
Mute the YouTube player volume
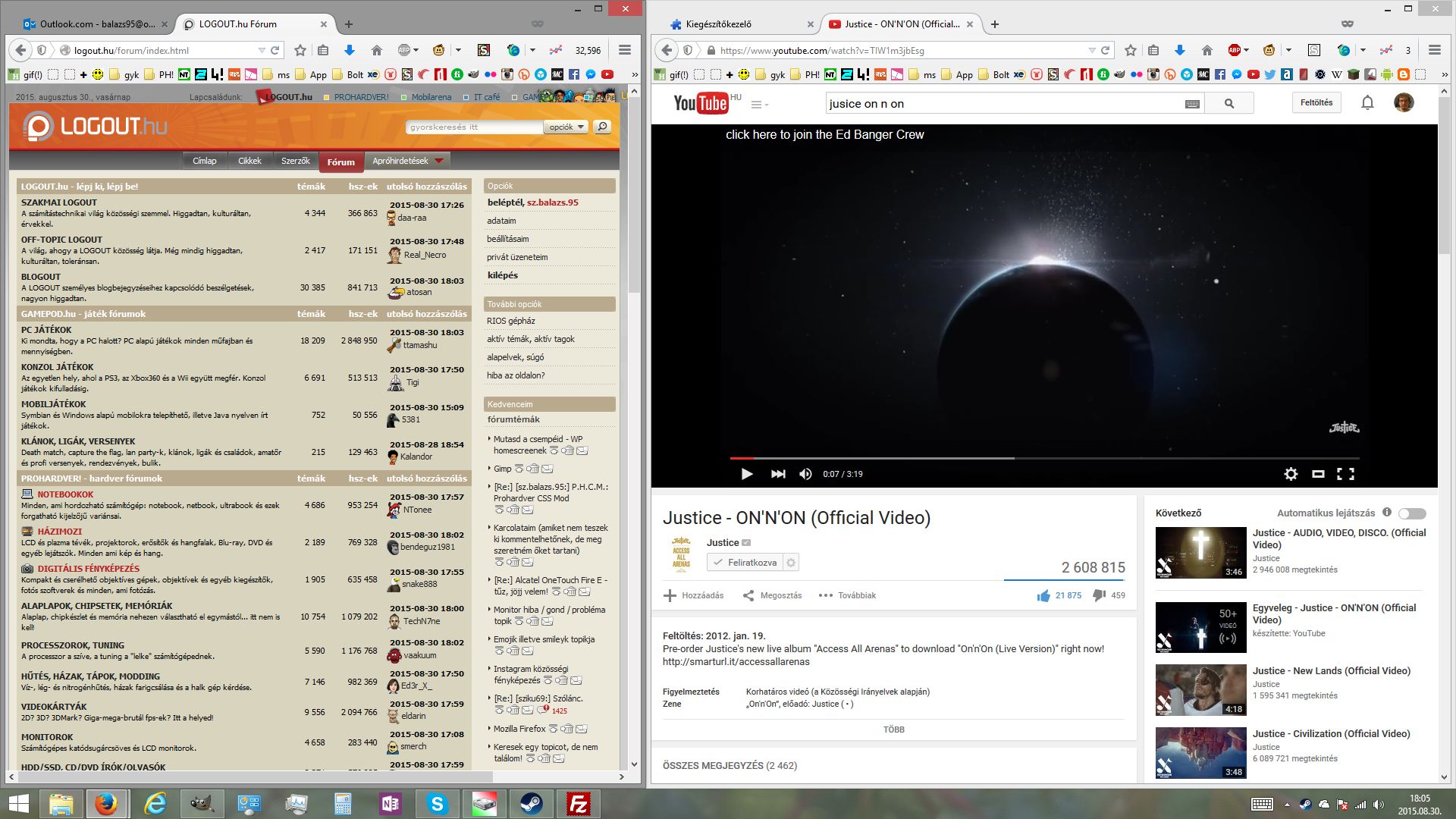click(x=805, y=474)
